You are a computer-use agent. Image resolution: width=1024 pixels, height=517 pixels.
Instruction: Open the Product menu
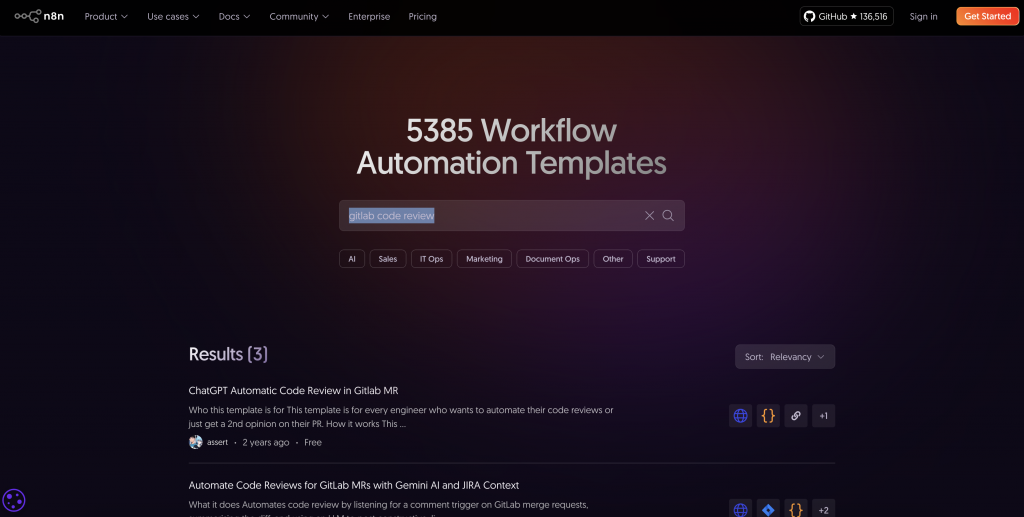point(106,16)
